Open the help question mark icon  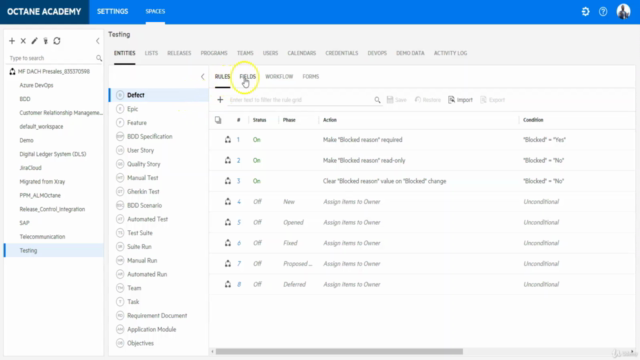pyautogui.click(x=603, y=11)
